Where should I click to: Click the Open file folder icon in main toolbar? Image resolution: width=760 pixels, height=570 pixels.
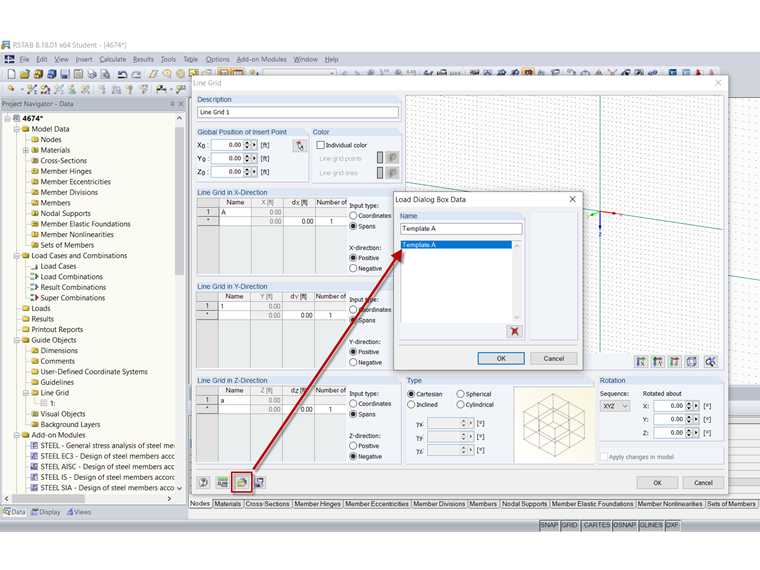25,74
